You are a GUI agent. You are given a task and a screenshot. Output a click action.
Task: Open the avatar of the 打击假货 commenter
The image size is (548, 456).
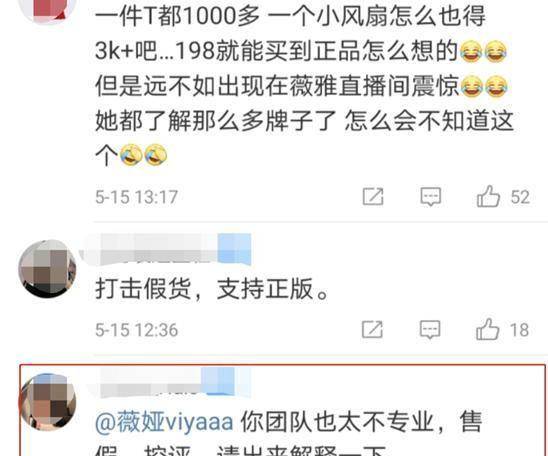(48, 269)
